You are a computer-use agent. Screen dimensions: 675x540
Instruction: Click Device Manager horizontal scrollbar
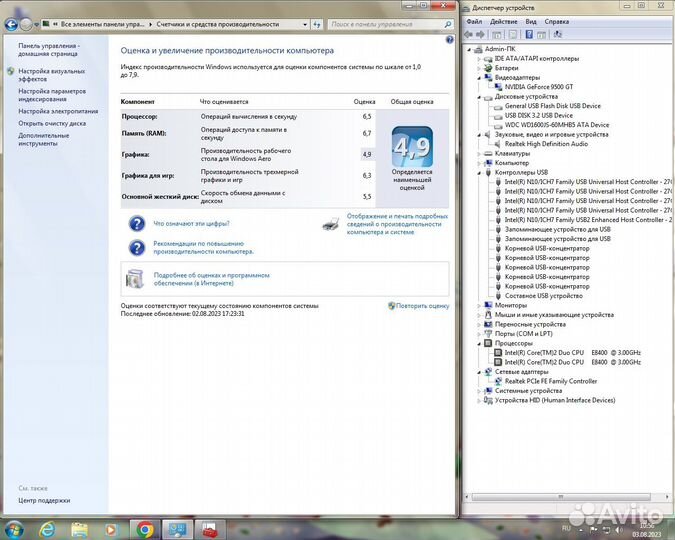click(x=560, y=497)
